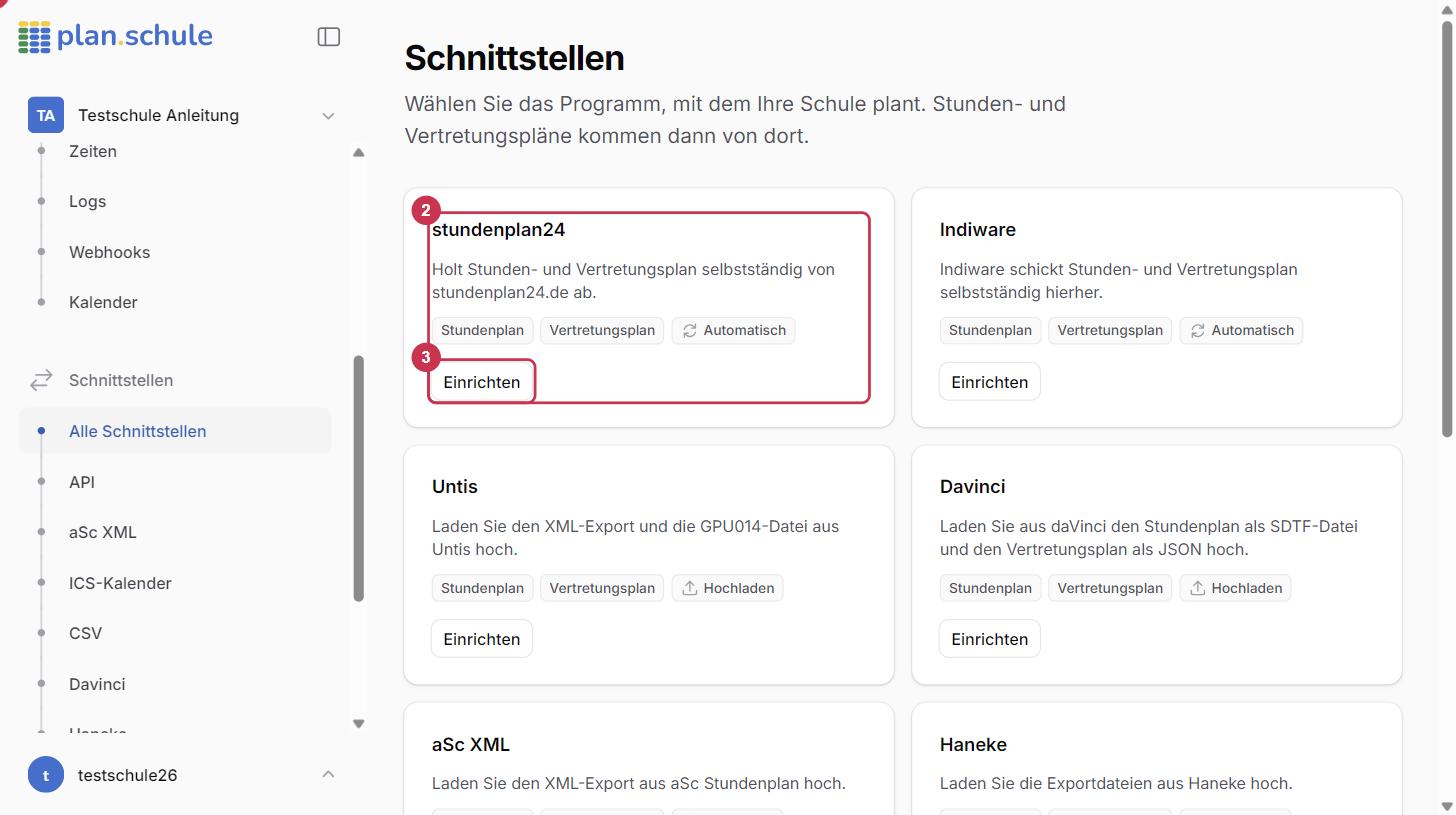This screenshot has height=815, width=1456.
Task: Click the testschule26 user avatar
Action: pyautogui.click(x=46, y=775)
